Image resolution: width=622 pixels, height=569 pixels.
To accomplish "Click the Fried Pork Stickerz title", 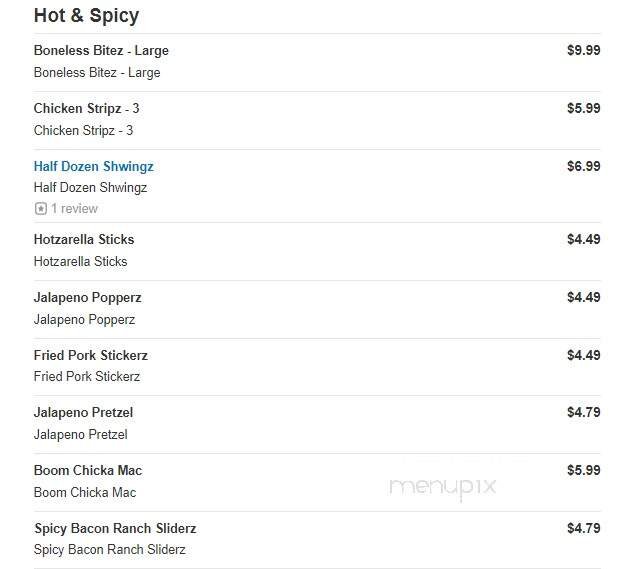I will click(90, 356).
